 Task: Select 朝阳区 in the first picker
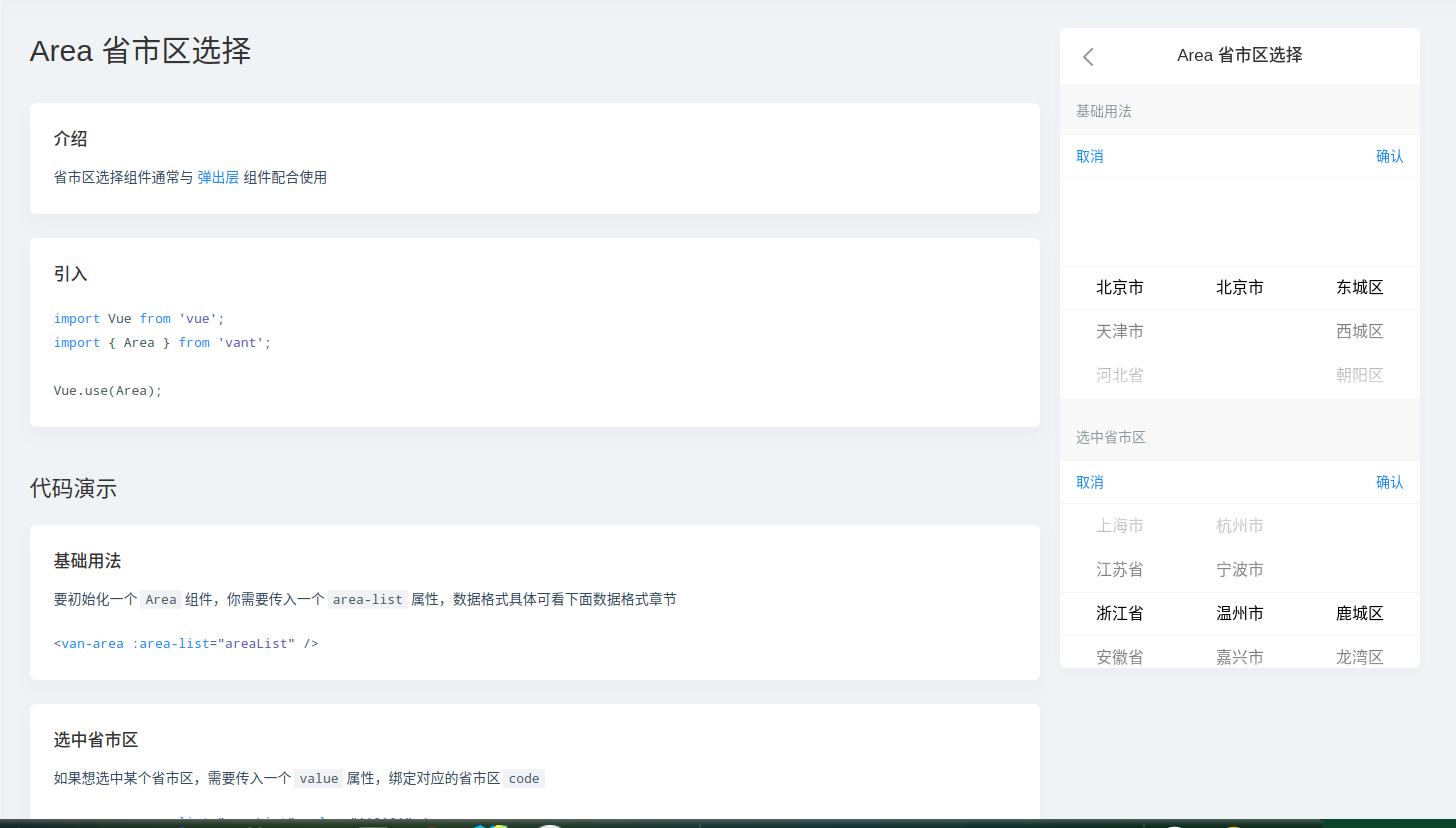pyautogui.click(x=1360, y=376)
